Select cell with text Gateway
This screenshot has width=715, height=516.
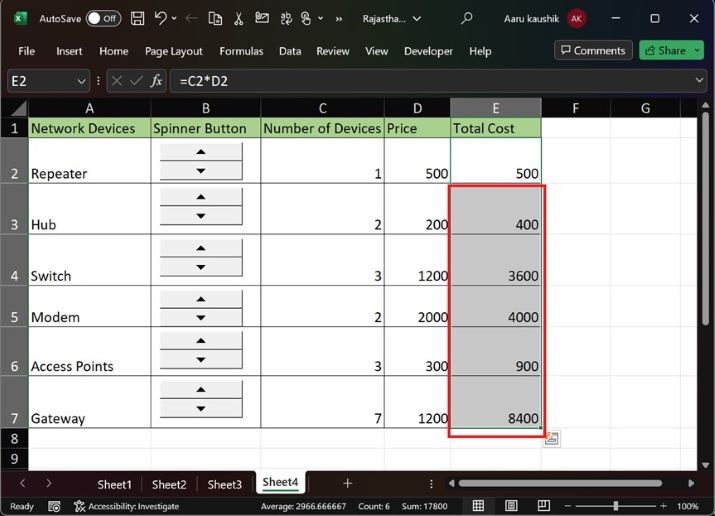(89, 402)
